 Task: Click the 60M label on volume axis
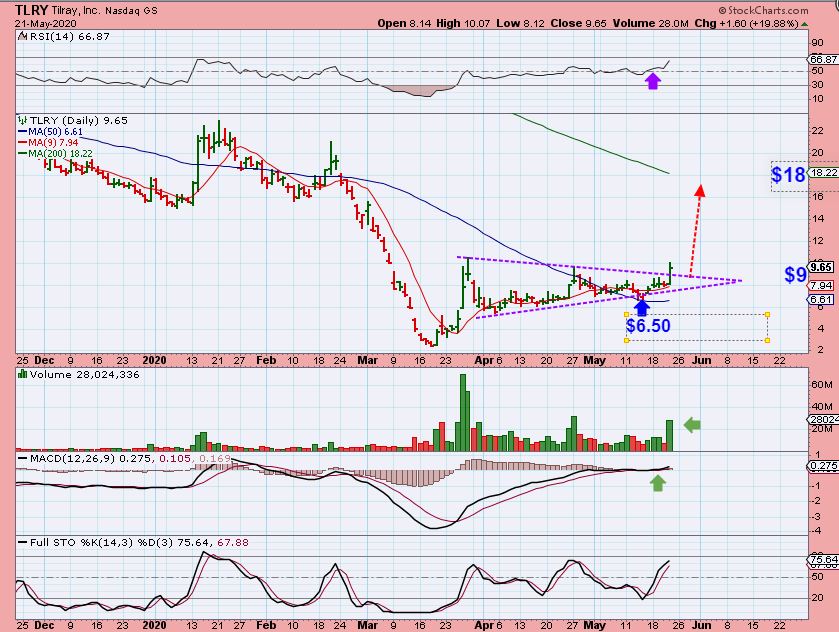[821, 385]
